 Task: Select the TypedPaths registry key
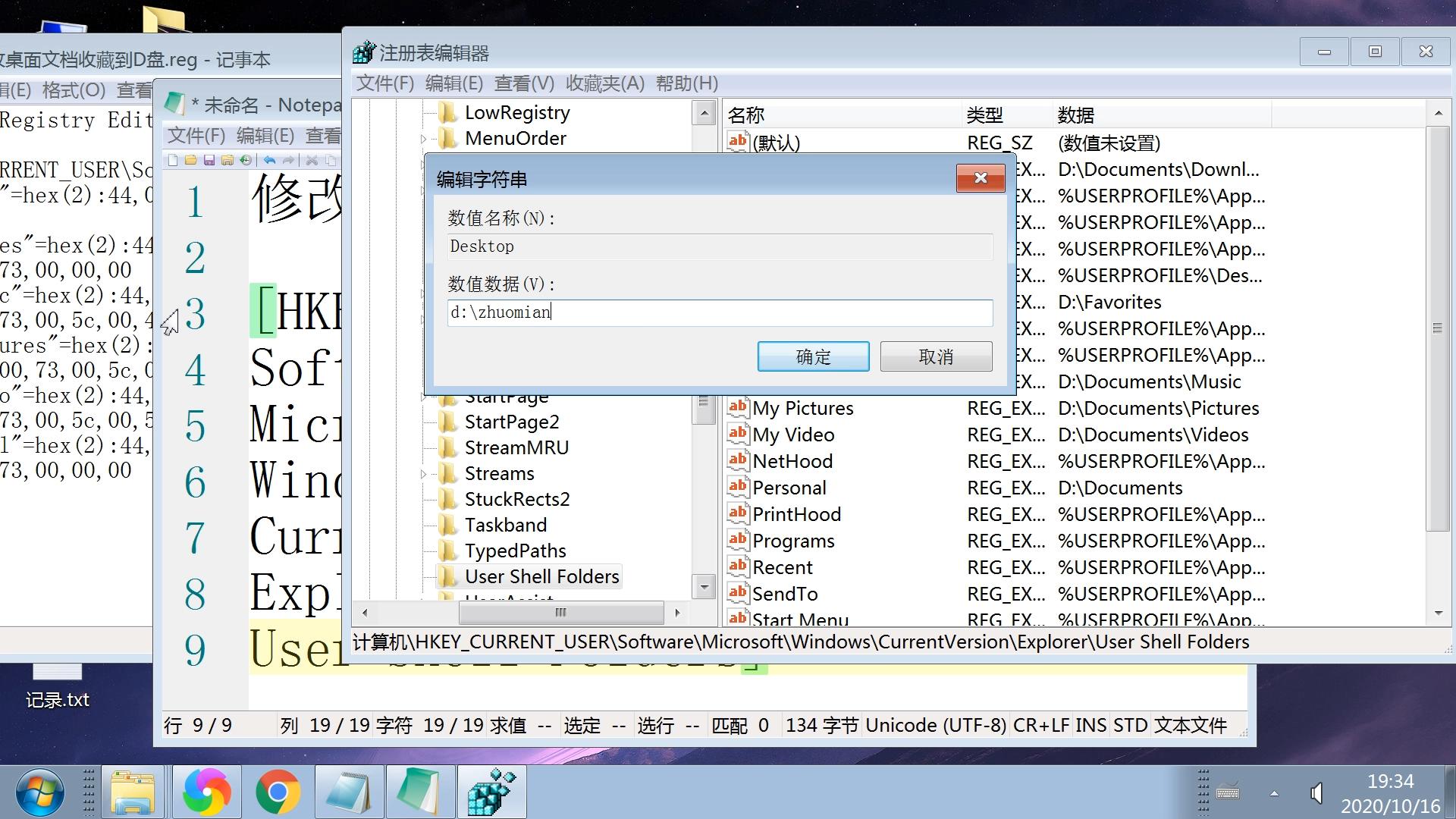coord(514,551)
